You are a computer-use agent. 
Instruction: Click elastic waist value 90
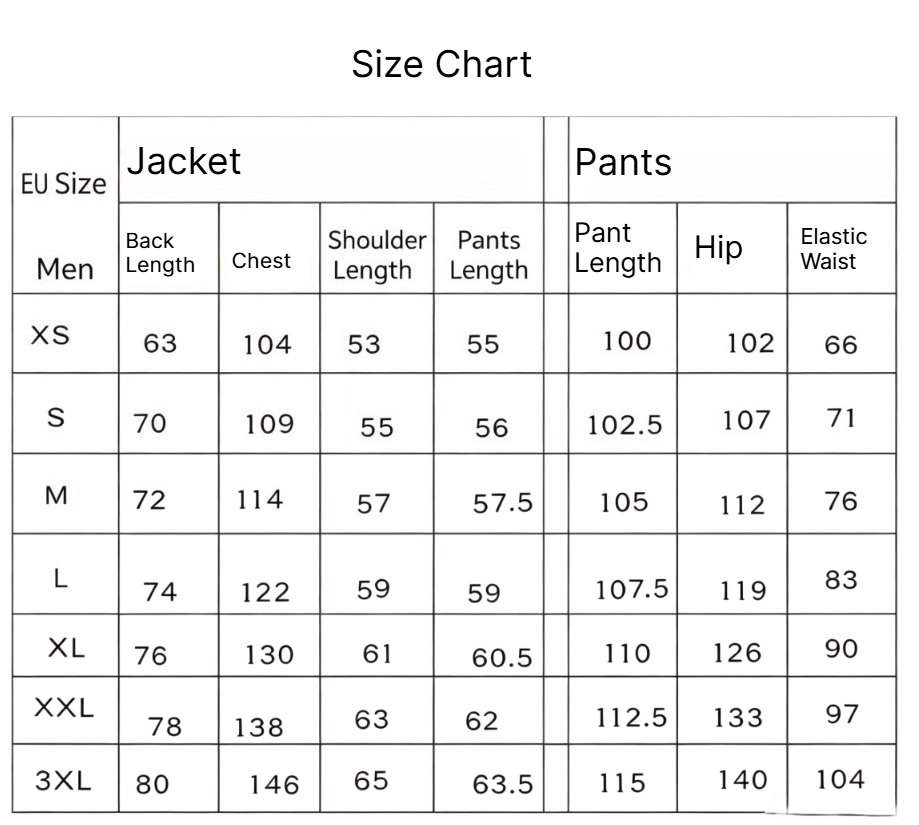[x=841, y=649]
